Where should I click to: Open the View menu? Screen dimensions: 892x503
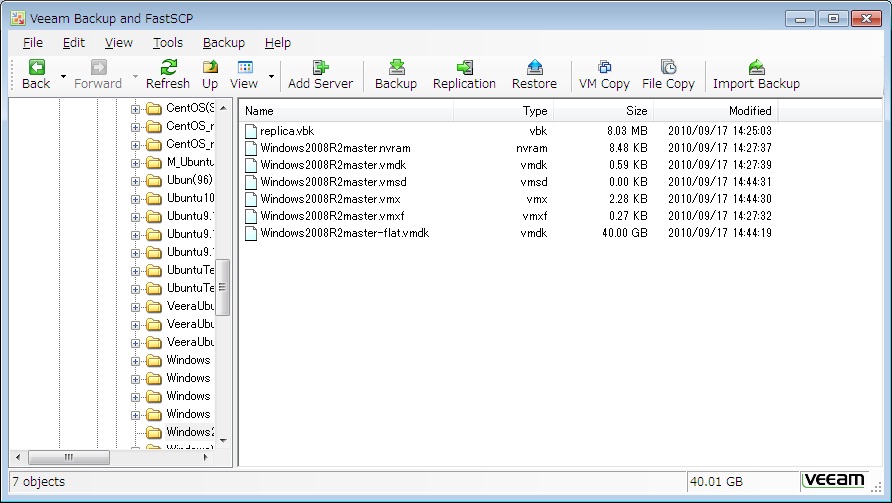pos(118,43)
